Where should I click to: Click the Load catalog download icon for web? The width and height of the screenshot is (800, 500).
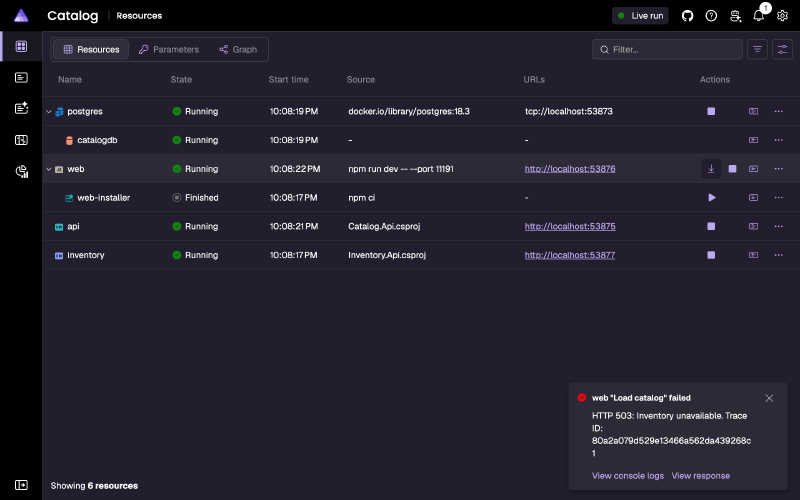(x=711, y=169)
